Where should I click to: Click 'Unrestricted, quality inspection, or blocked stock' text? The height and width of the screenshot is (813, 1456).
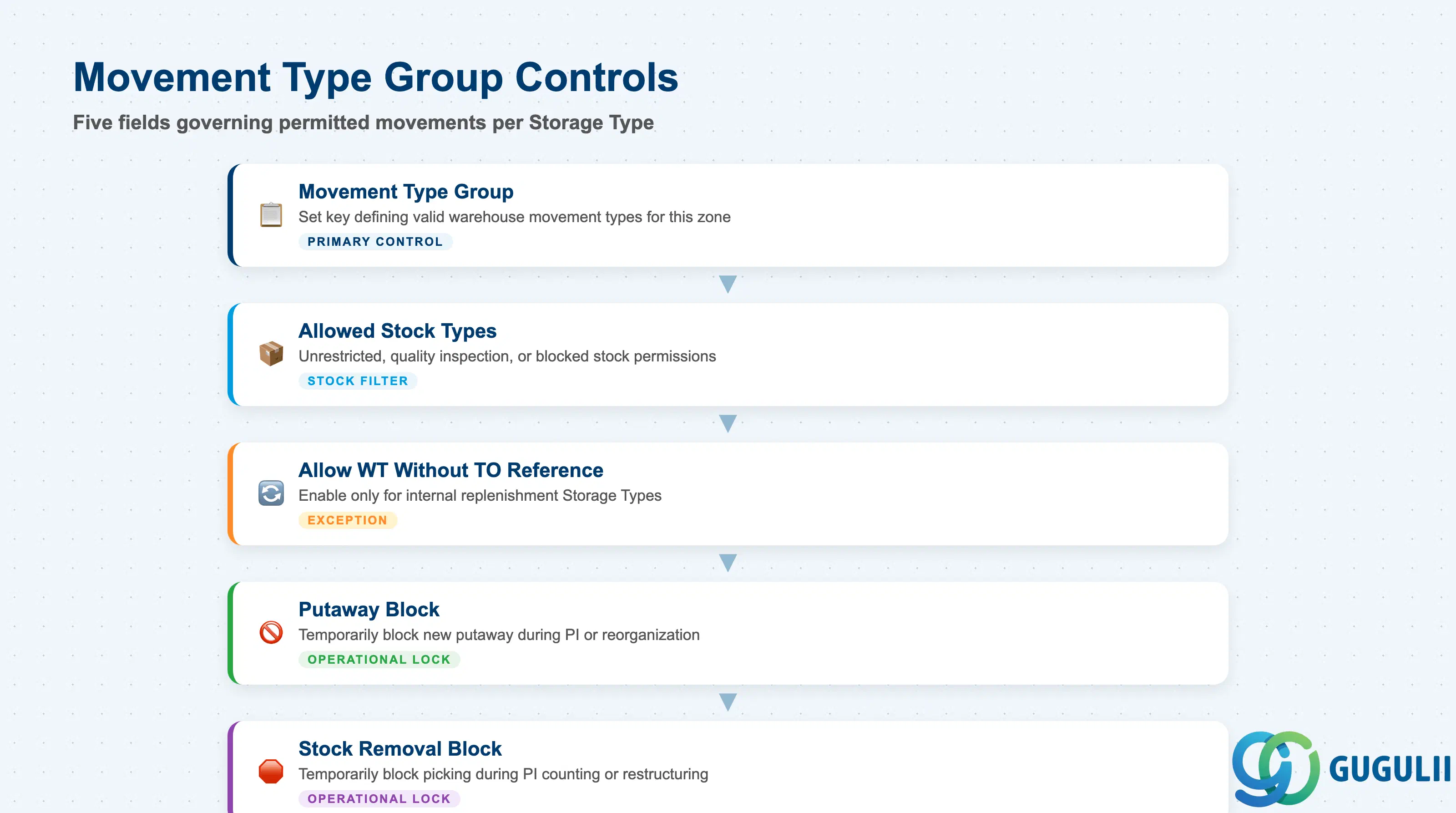(x=507, y=356)
